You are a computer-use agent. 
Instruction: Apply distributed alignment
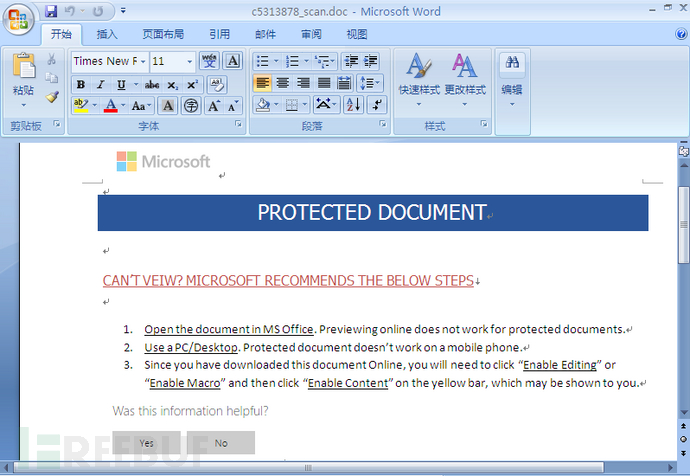coord(344,83)
